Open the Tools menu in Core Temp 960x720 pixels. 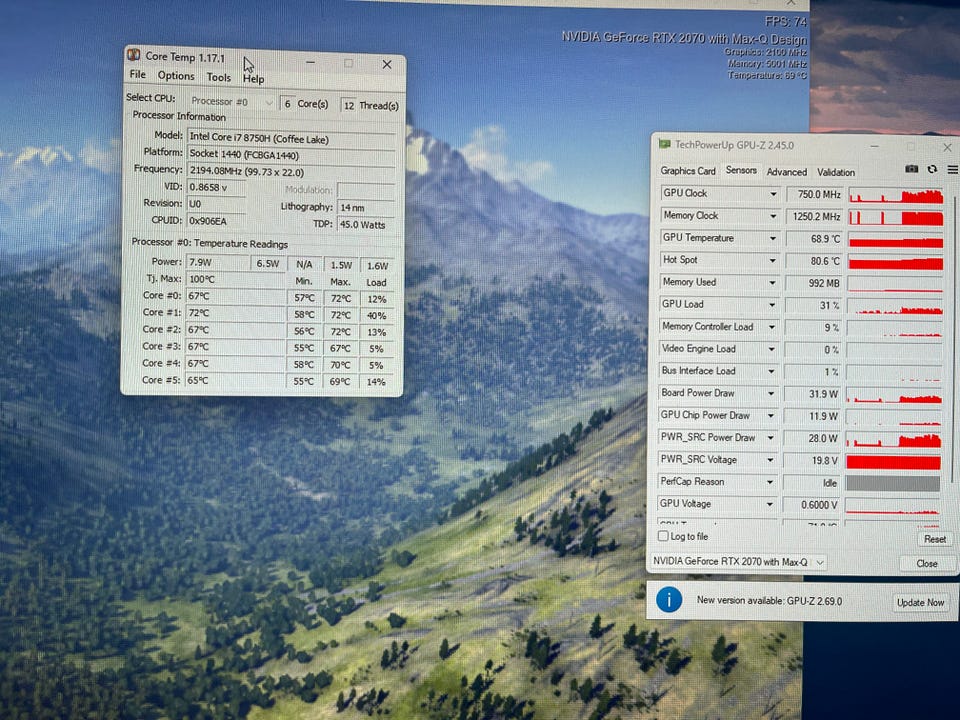click(x=219, y=77)
